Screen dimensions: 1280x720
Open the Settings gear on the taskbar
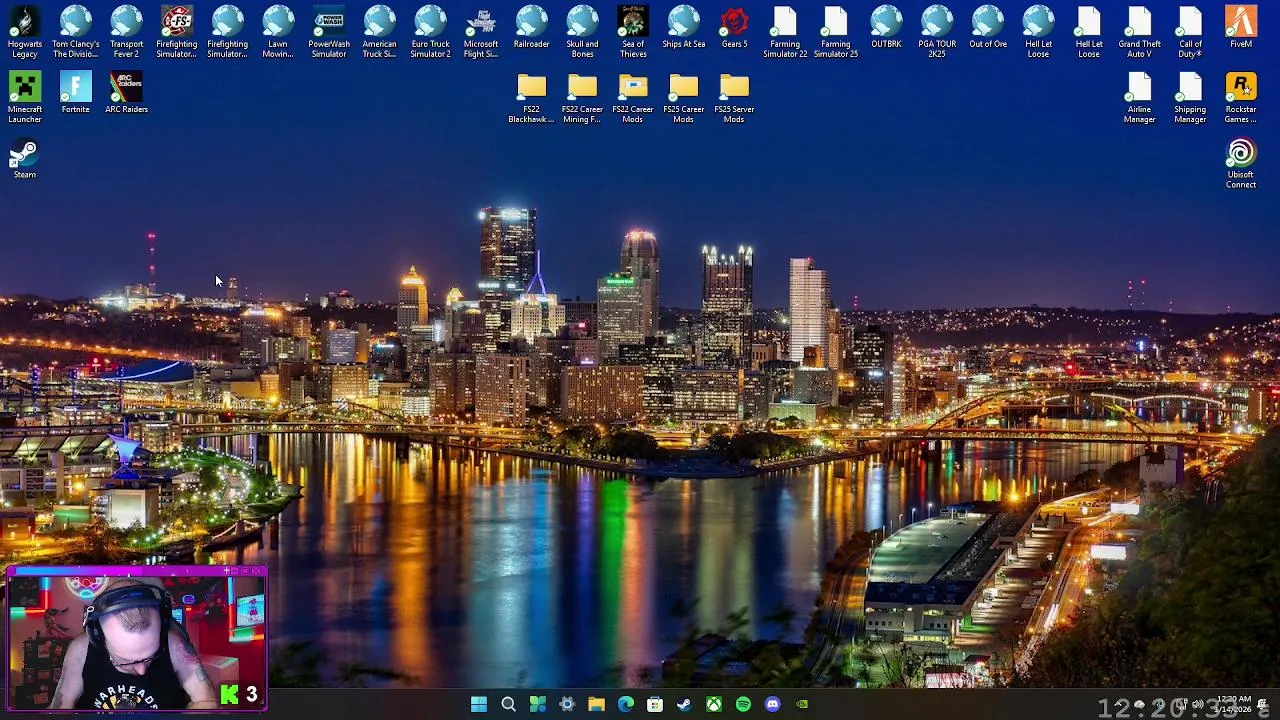(x=567, y=705)
